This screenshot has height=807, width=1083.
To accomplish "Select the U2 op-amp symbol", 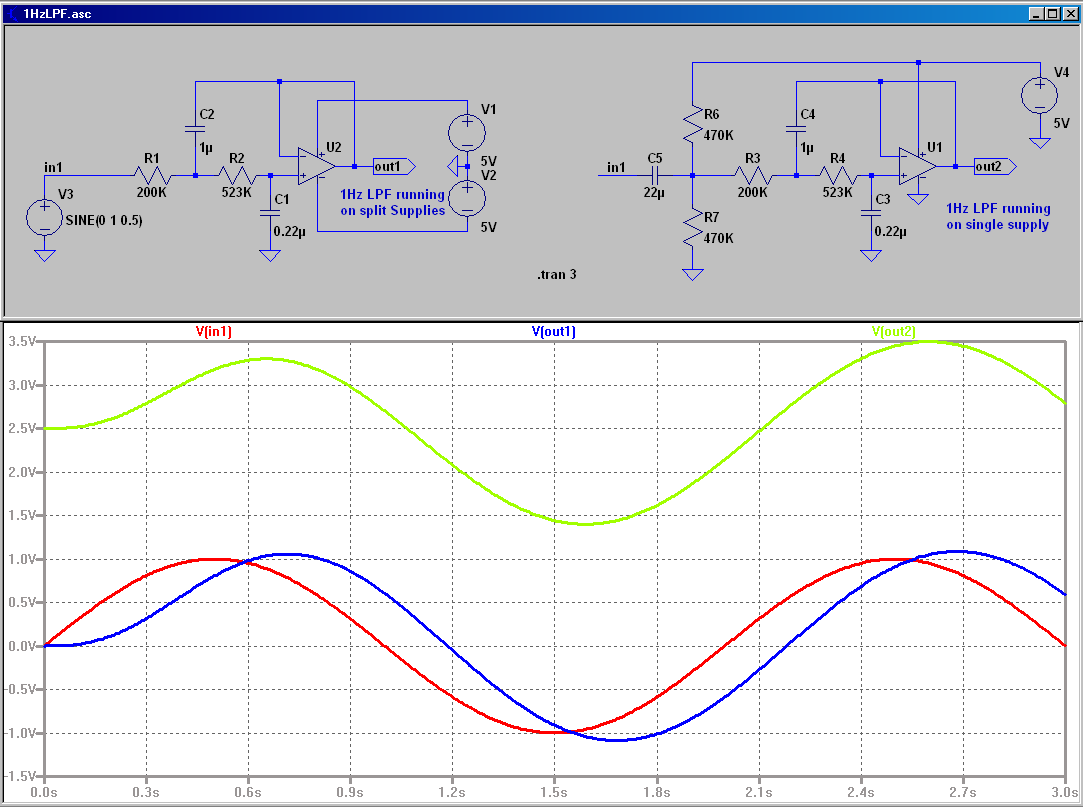I will click(x=316, y=167).
